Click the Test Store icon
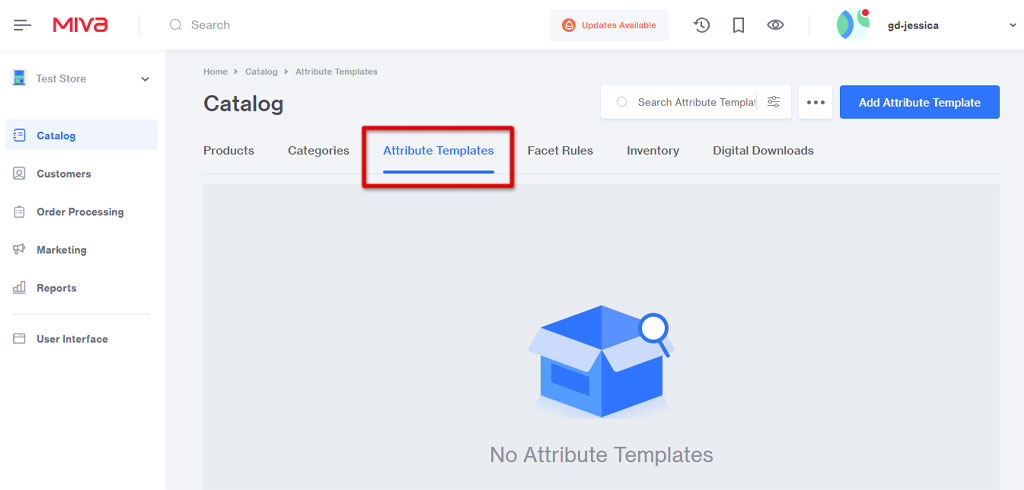This screenshot has width=1024, height=490. tap(20, 78)
